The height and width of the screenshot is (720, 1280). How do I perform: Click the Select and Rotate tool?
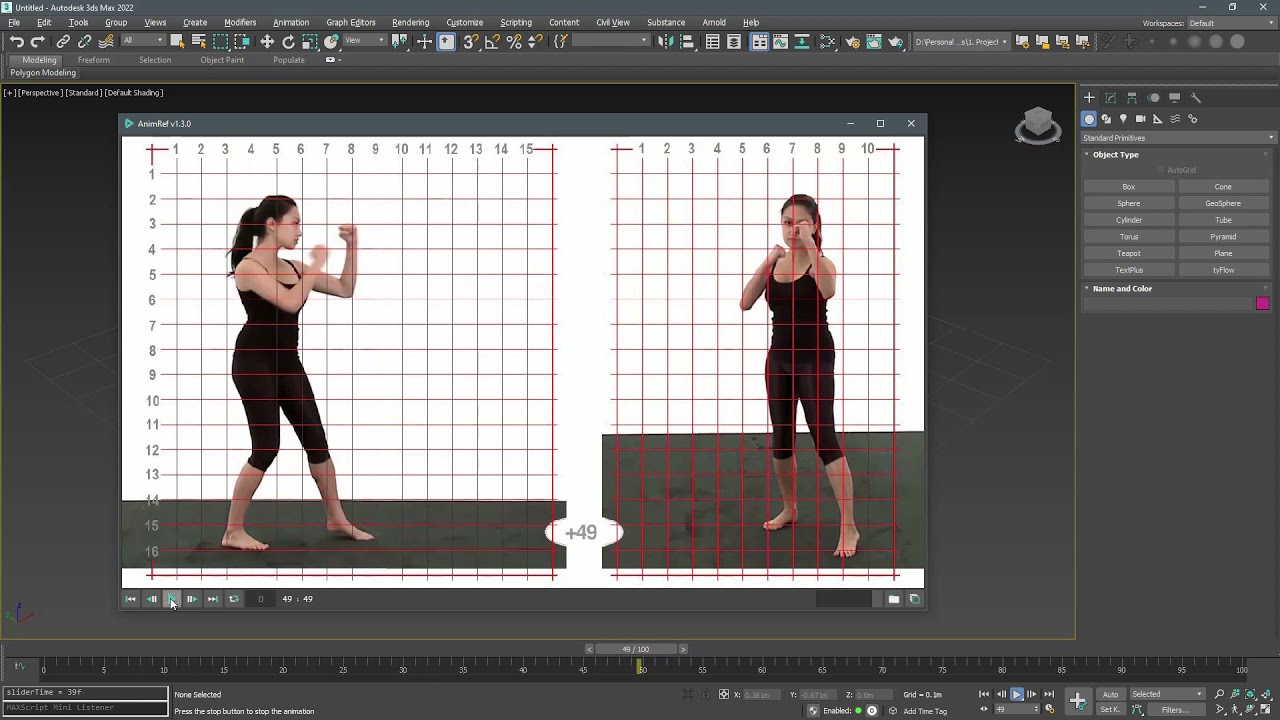(288, 41)
